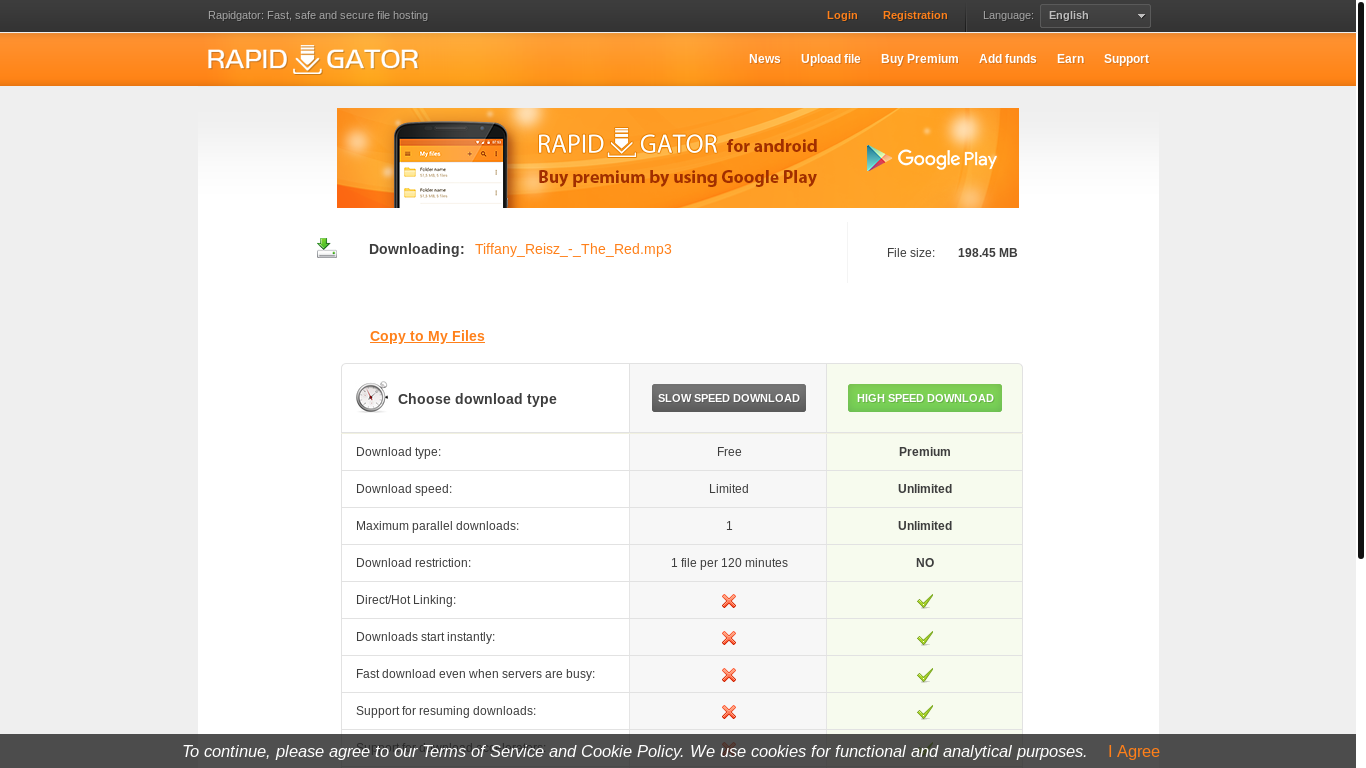The image size is (1366, 768).
Task: Click green check in Fast download row
Action: click(x=925, y=675)
